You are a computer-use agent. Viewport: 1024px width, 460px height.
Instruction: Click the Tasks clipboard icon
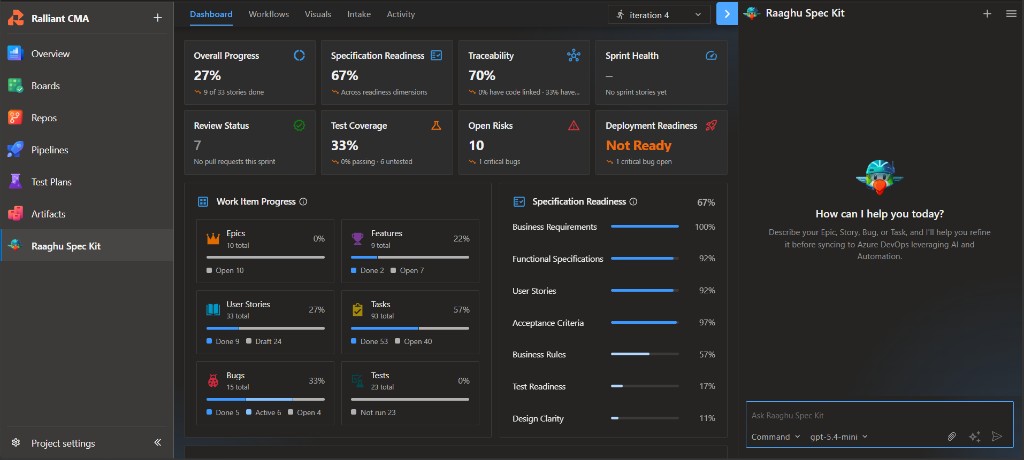click(x=357, y=309)
